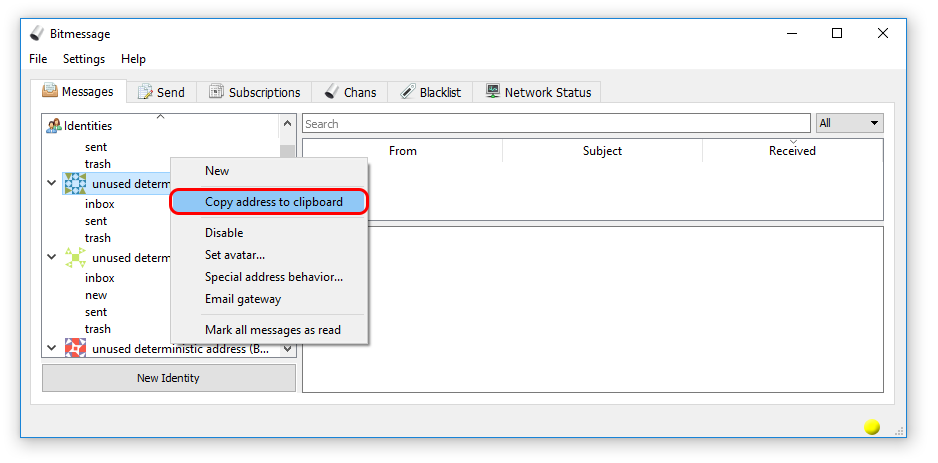Select inbox under the blue-green avatar address

(x=100, y=204)
